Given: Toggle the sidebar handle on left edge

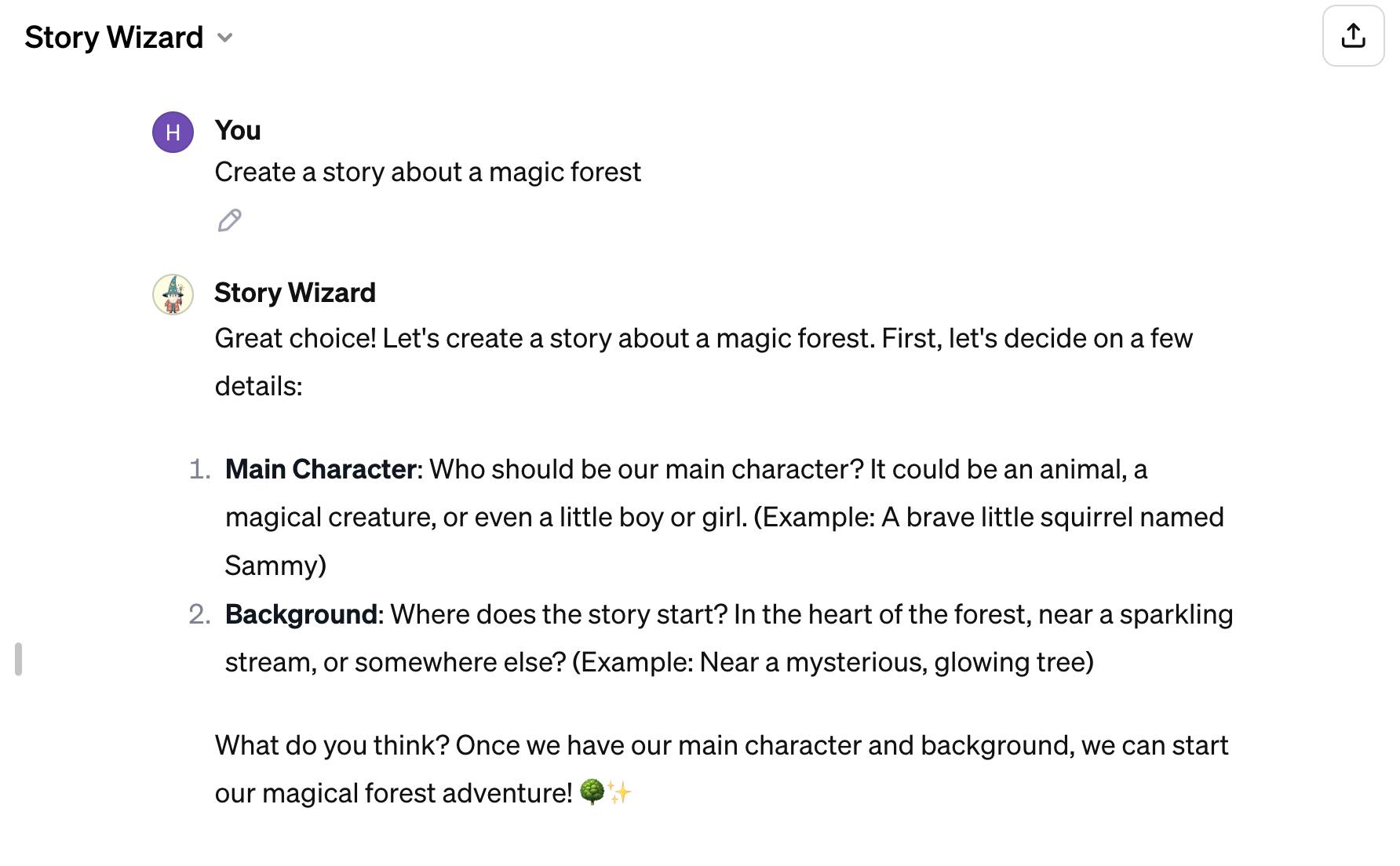Looking at the screenshot, I should (18, 659).
